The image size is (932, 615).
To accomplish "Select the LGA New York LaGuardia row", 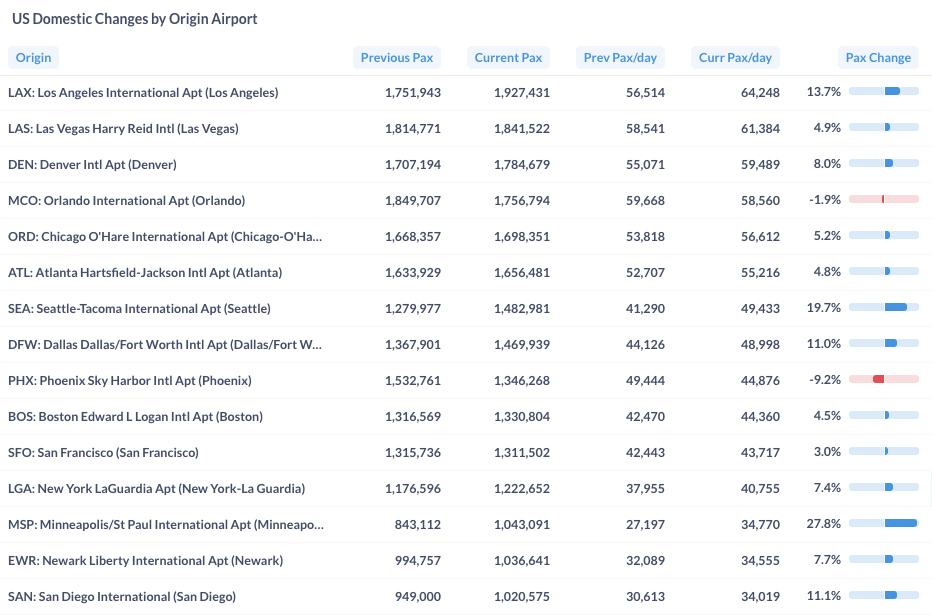I will 466,488.
